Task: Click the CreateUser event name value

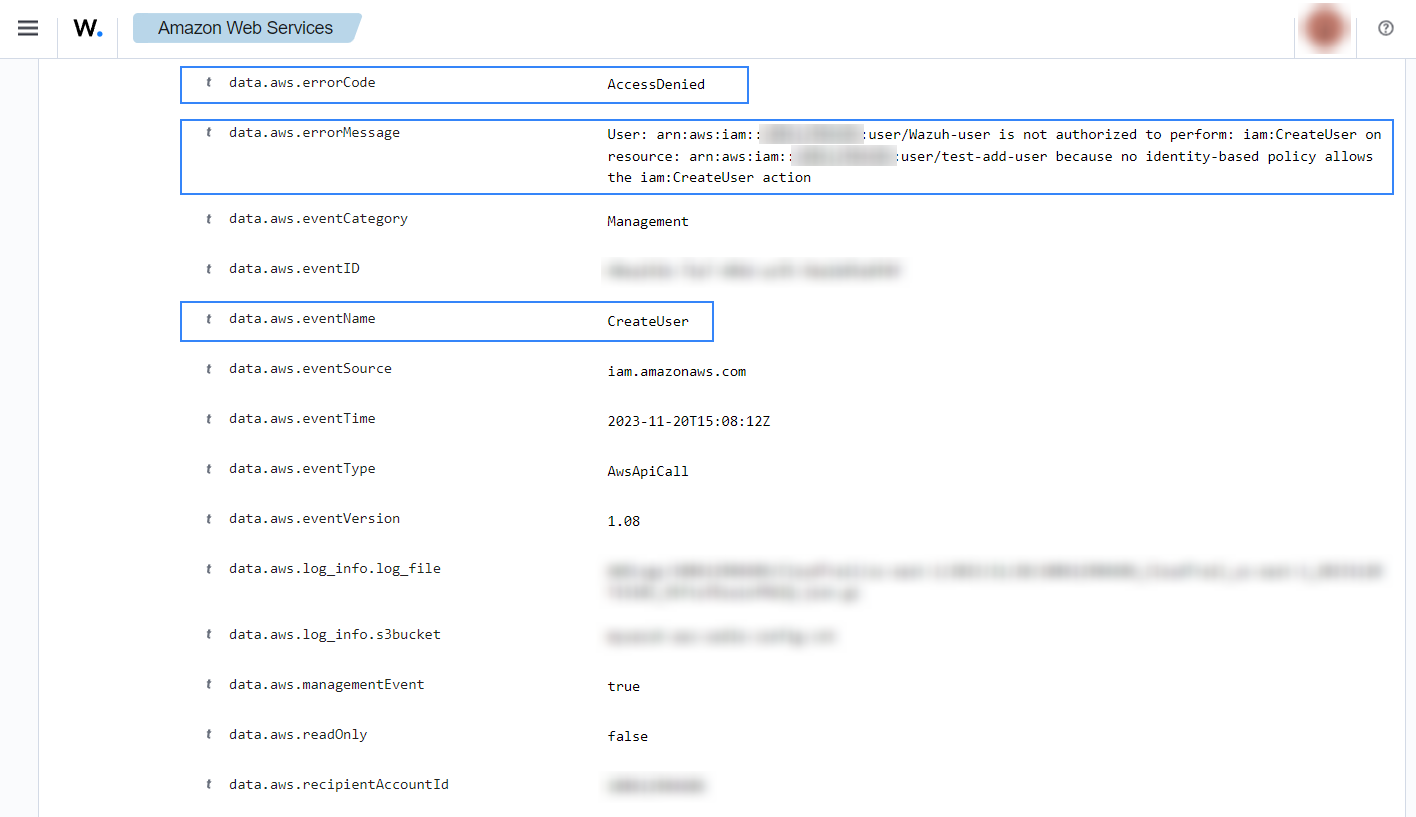Action: [x=648, y=322]
